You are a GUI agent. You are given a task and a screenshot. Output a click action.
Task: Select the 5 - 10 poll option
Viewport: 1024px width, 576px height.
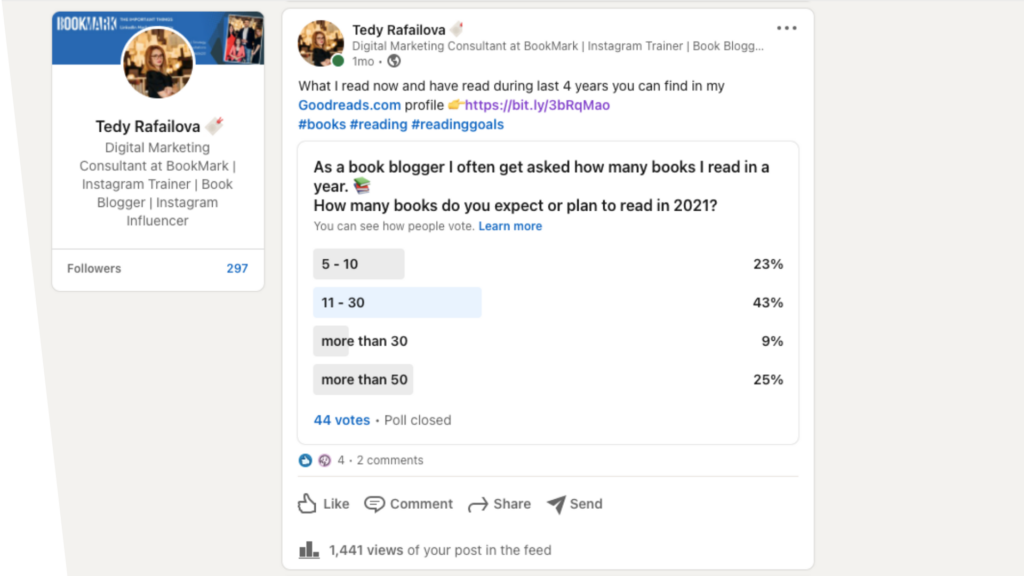[547, 264]
